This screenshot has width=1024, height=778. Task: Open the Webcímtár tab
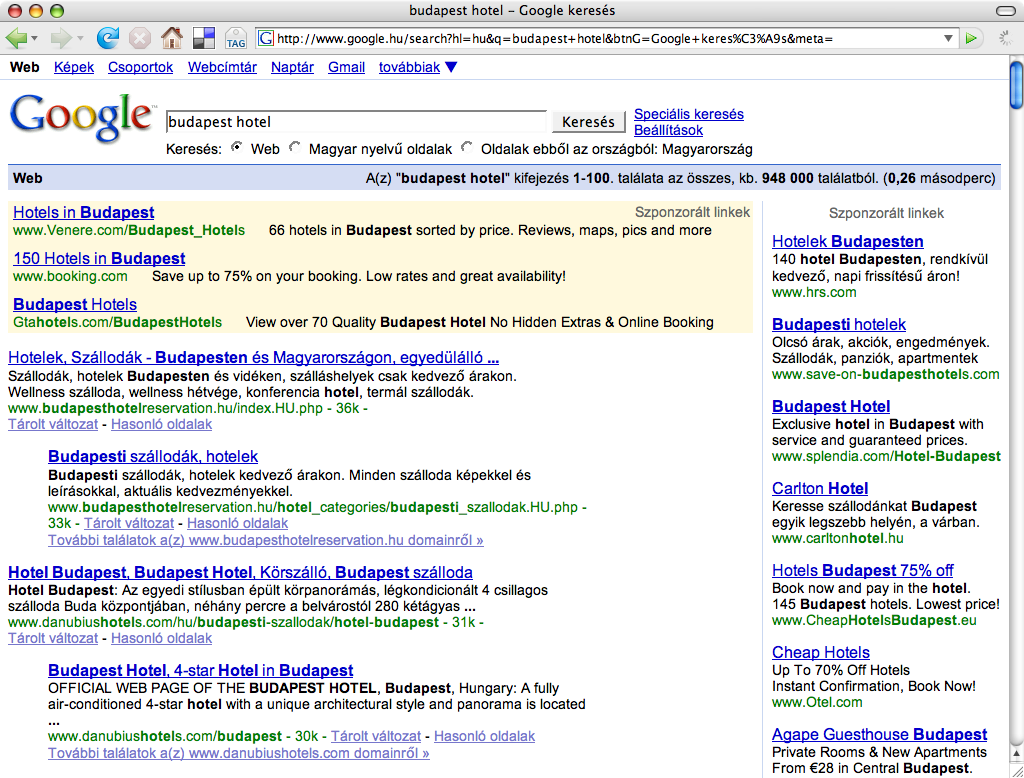tap(222, 67)
